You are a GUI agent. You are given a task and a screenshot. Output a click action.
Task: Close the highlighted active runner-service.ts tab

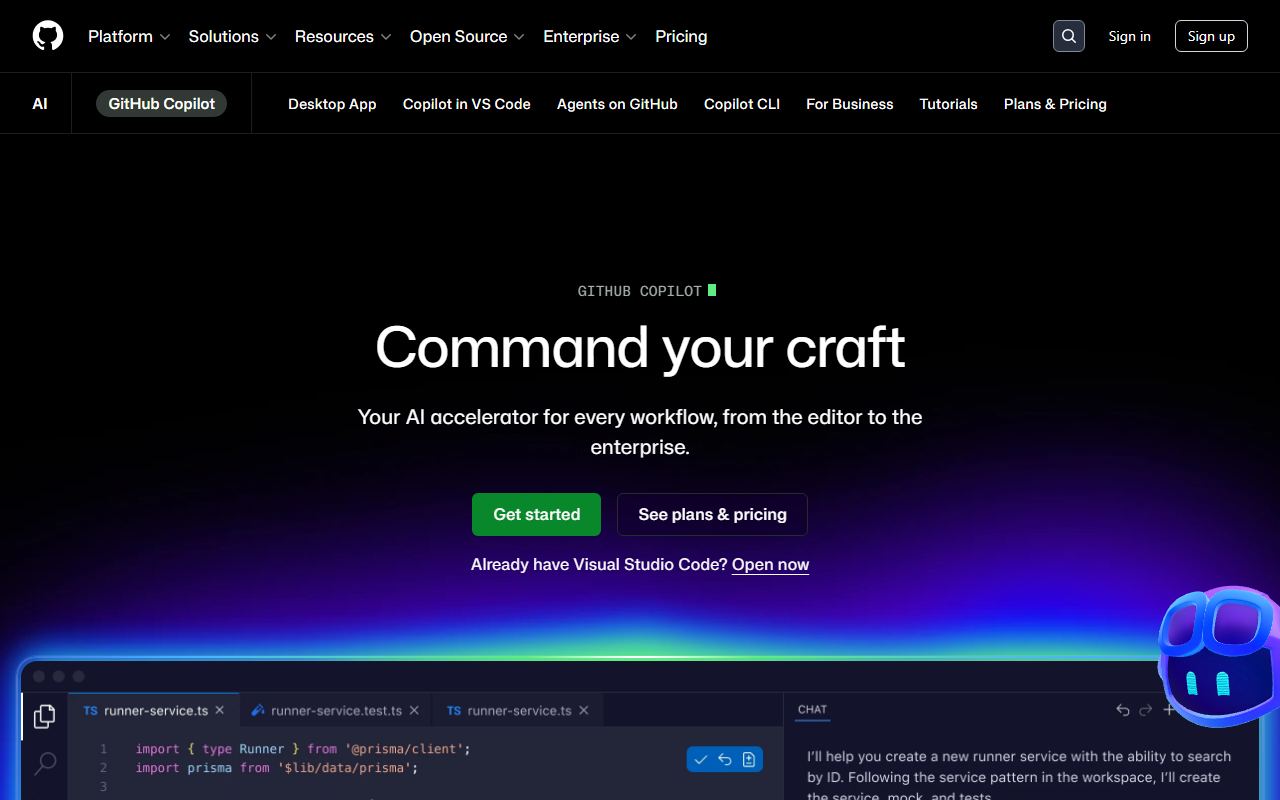coord(220,710)
